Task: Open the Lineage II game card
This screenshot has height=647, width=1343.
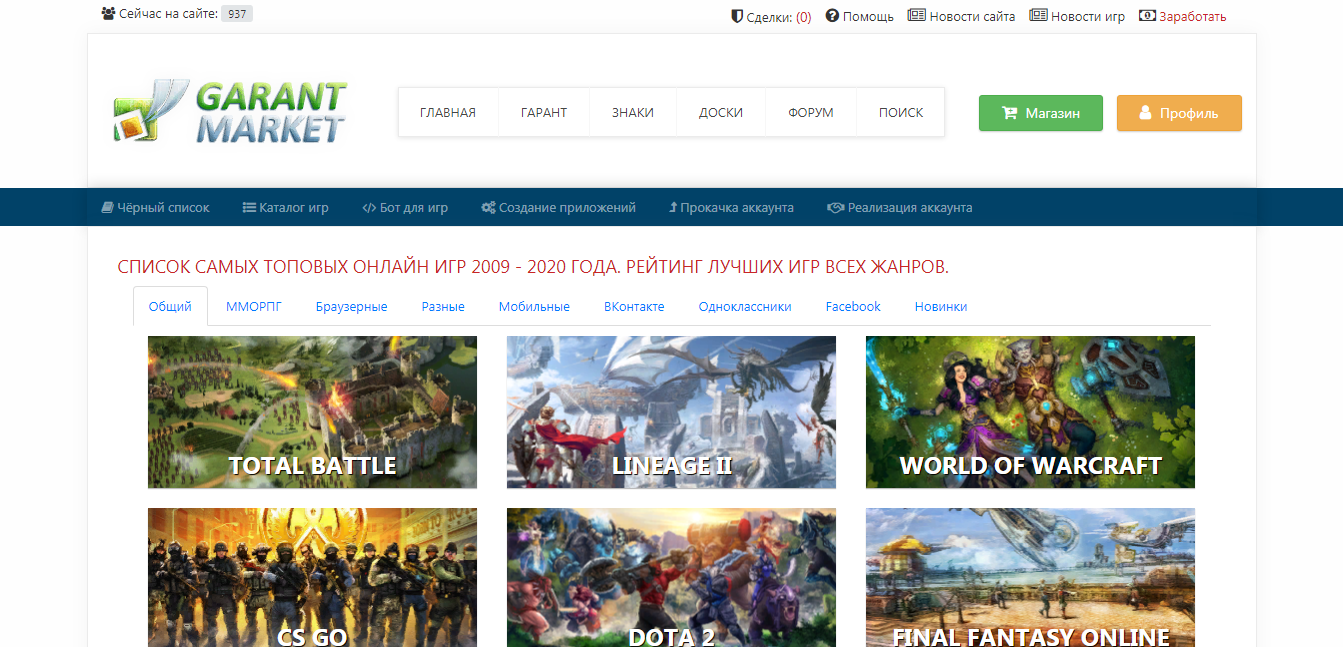Action: (671, 412)
